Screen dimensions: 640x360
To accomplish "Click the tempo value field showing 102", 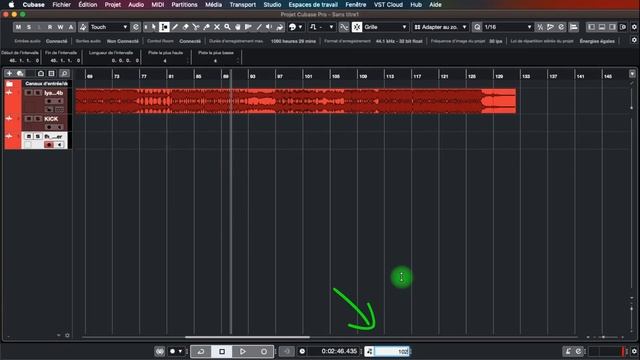I will click(x=392, y=351).
